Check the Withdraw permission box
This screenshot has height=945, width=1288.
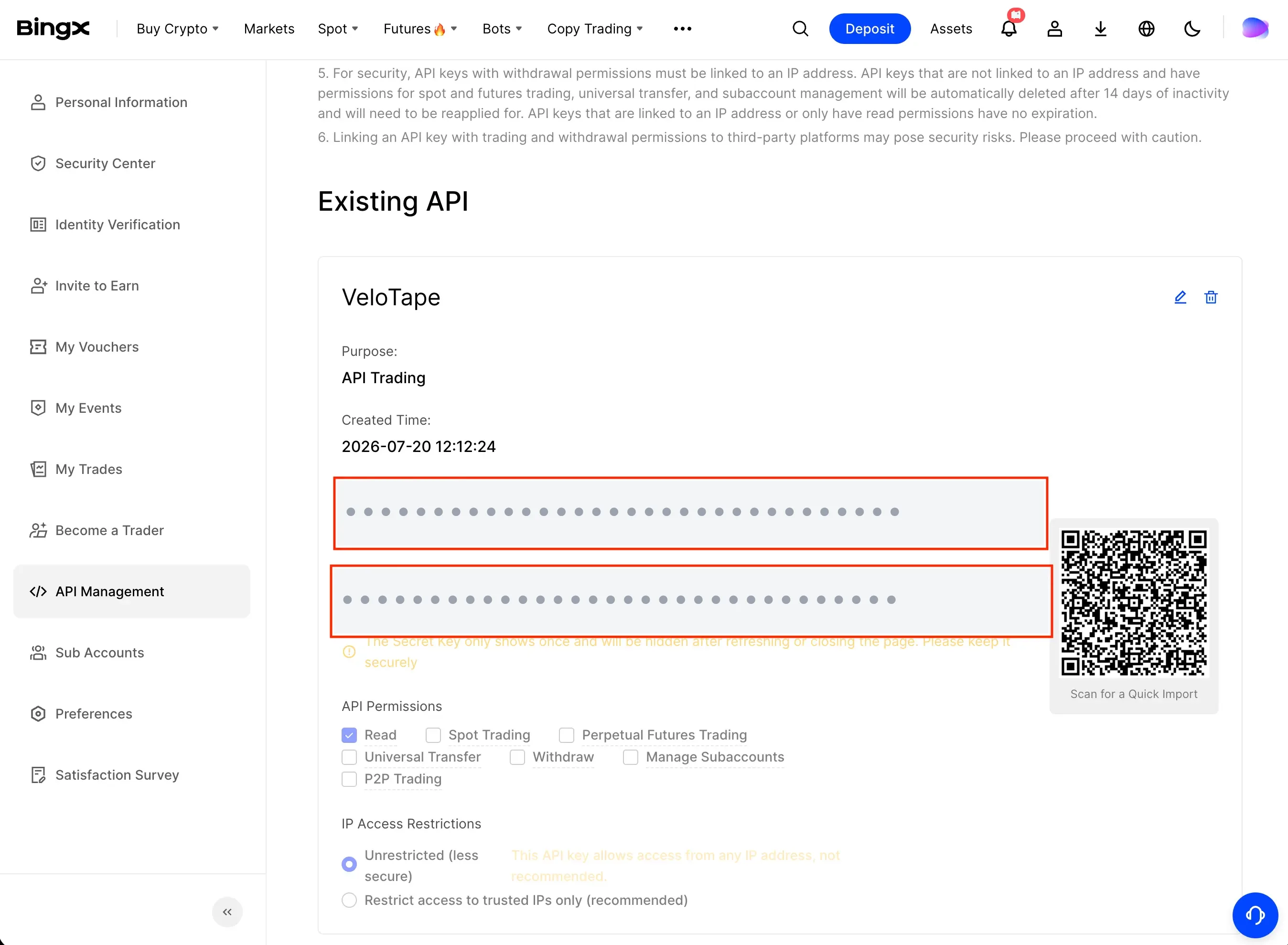[x=517, y=757]
